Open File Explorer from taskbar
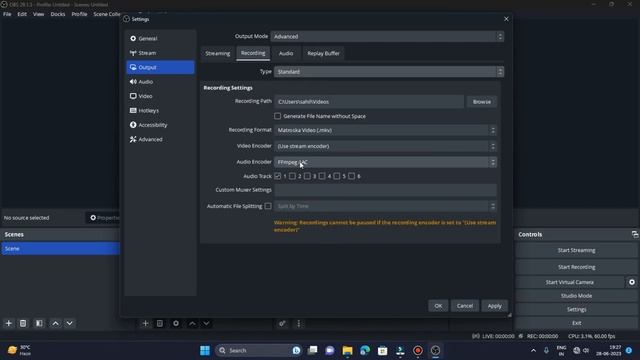The width and height of the screenshot is (640, 360). click(x=347, y=350)
